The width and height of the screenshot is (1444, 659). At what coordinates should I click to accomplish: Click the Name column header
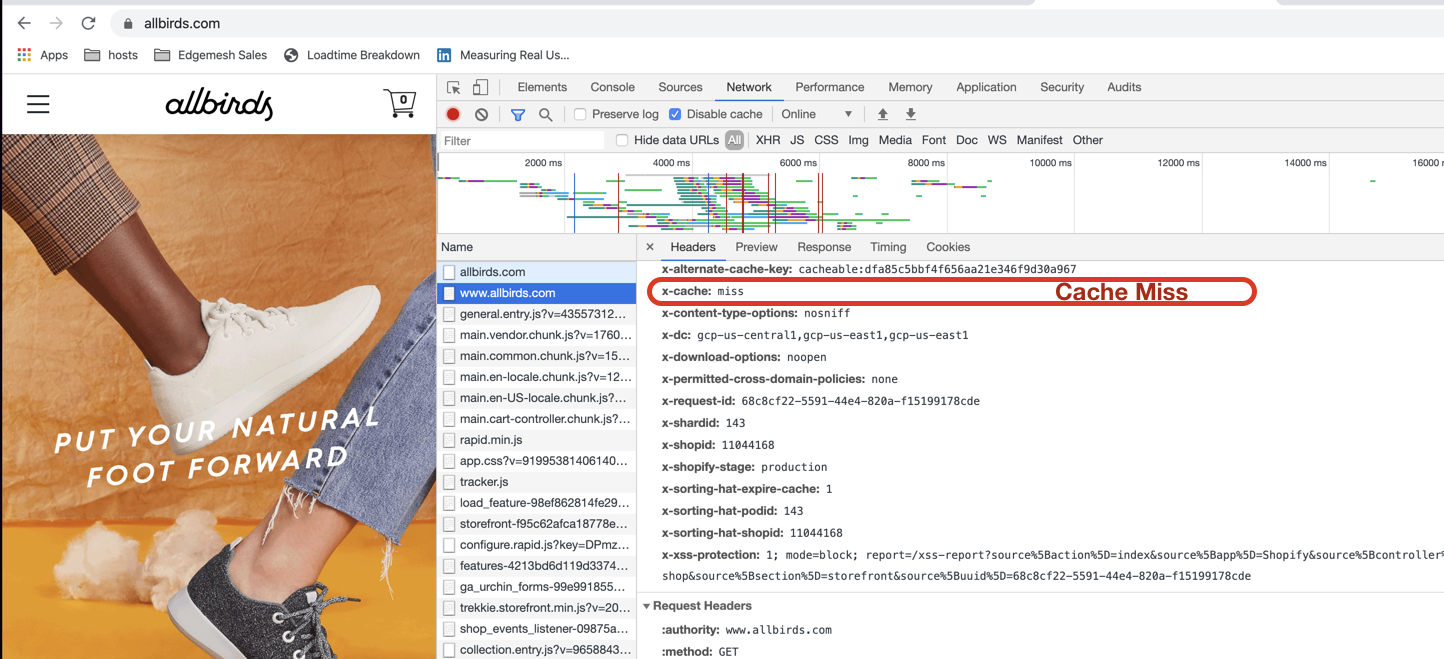(536, 247)
